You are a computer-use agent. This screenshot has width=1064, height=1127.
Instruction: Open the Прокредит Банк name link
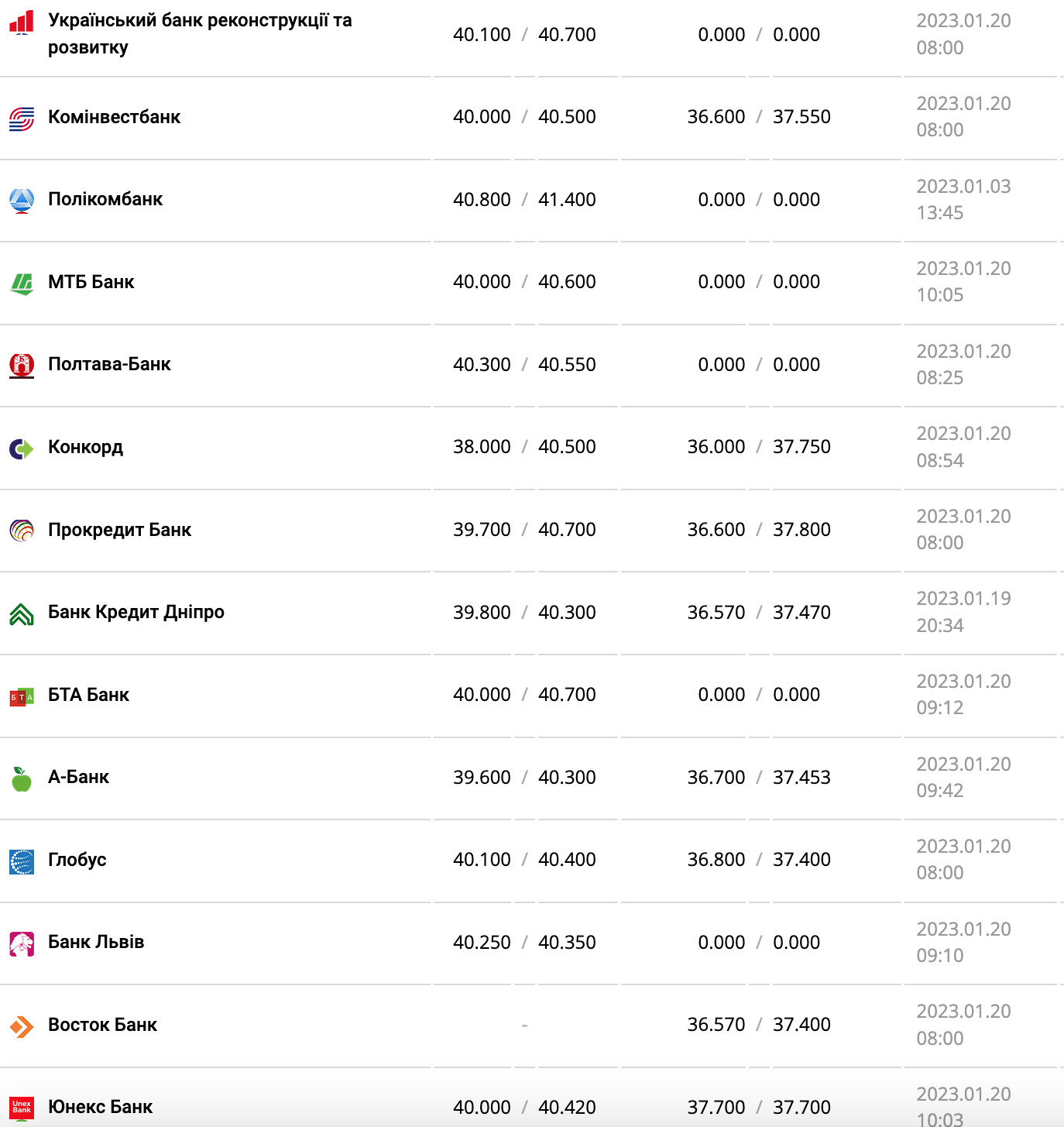[119, 530]
